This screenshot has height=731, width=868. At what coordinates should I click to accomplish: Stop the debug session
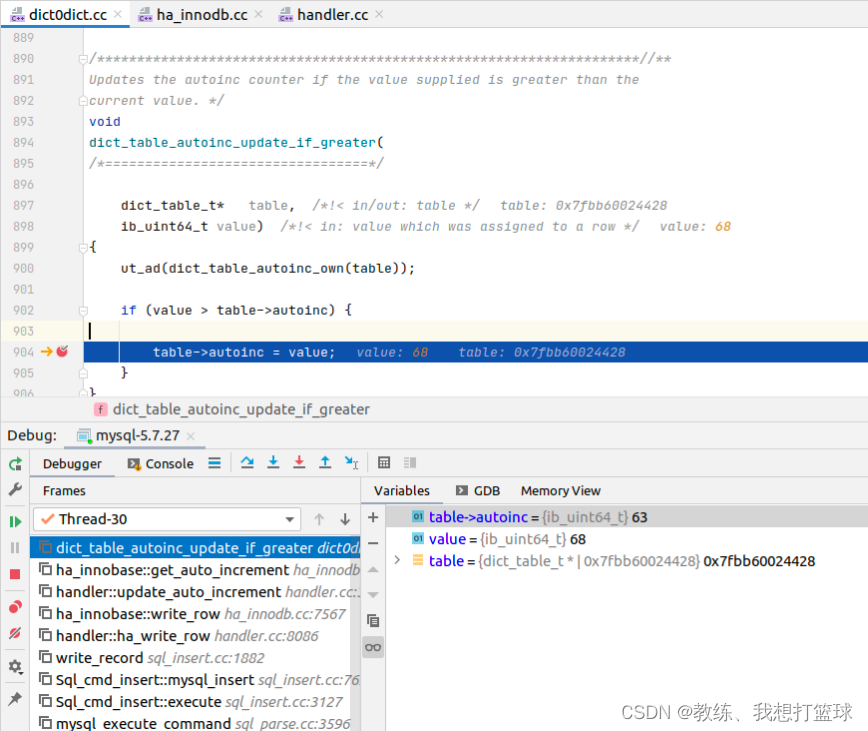click(15, 574)
